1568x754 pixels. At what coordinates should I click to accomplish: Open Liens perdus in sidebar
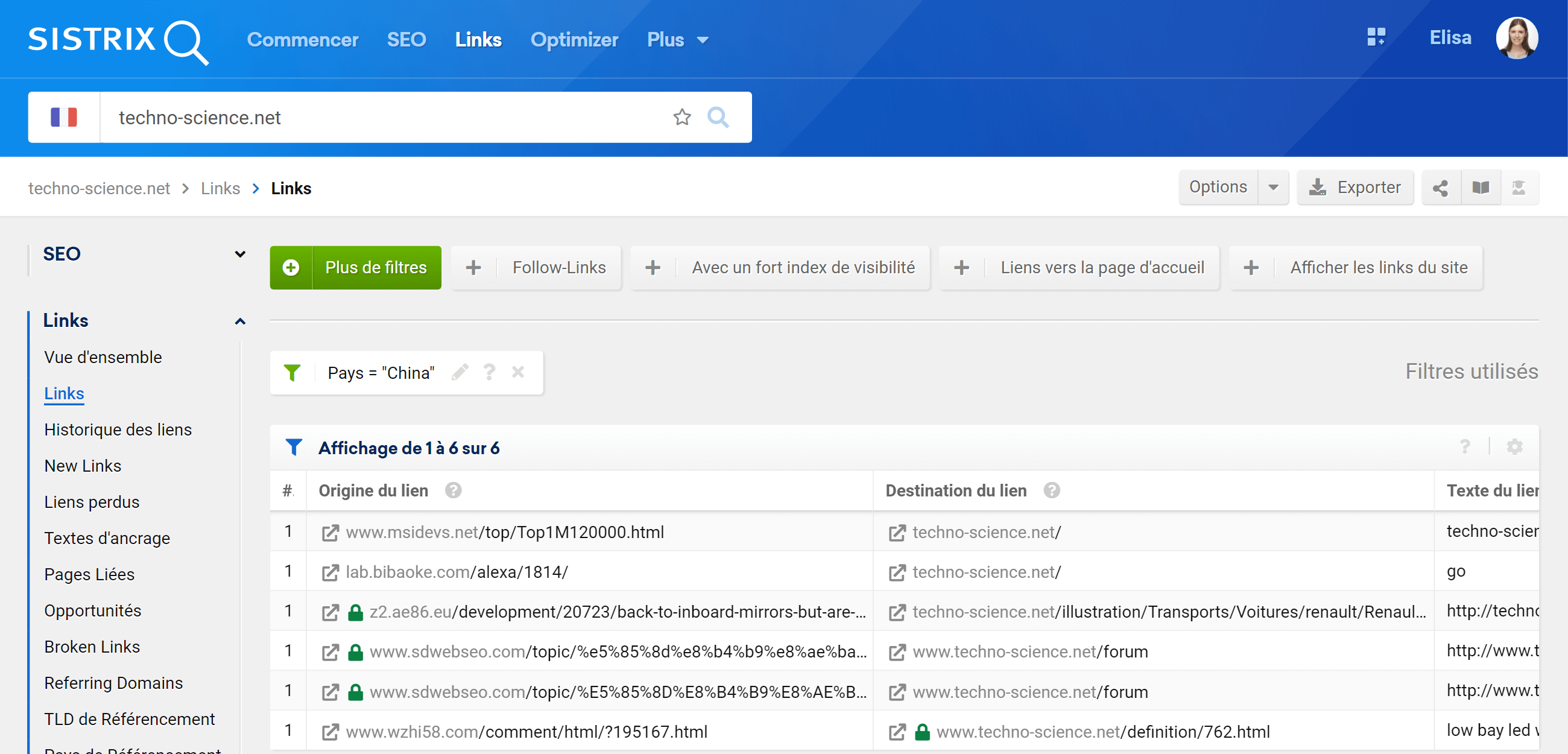click(x=92, y=502)
